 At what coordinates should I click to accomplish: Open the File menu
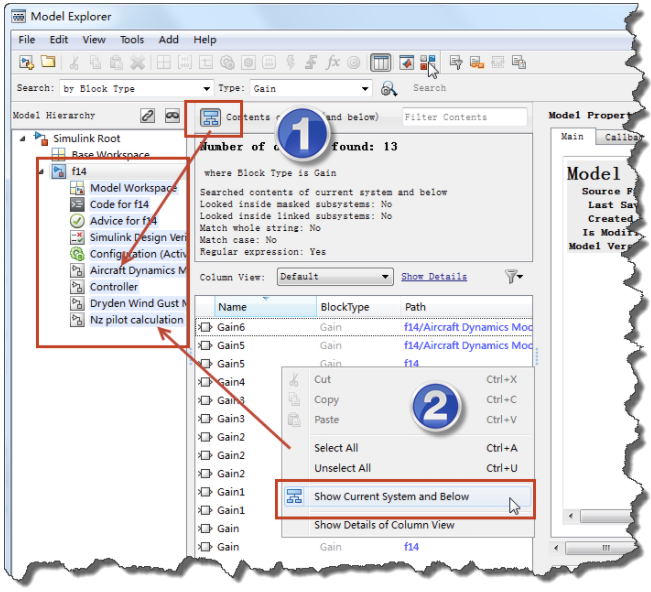(x=27, y=40)
